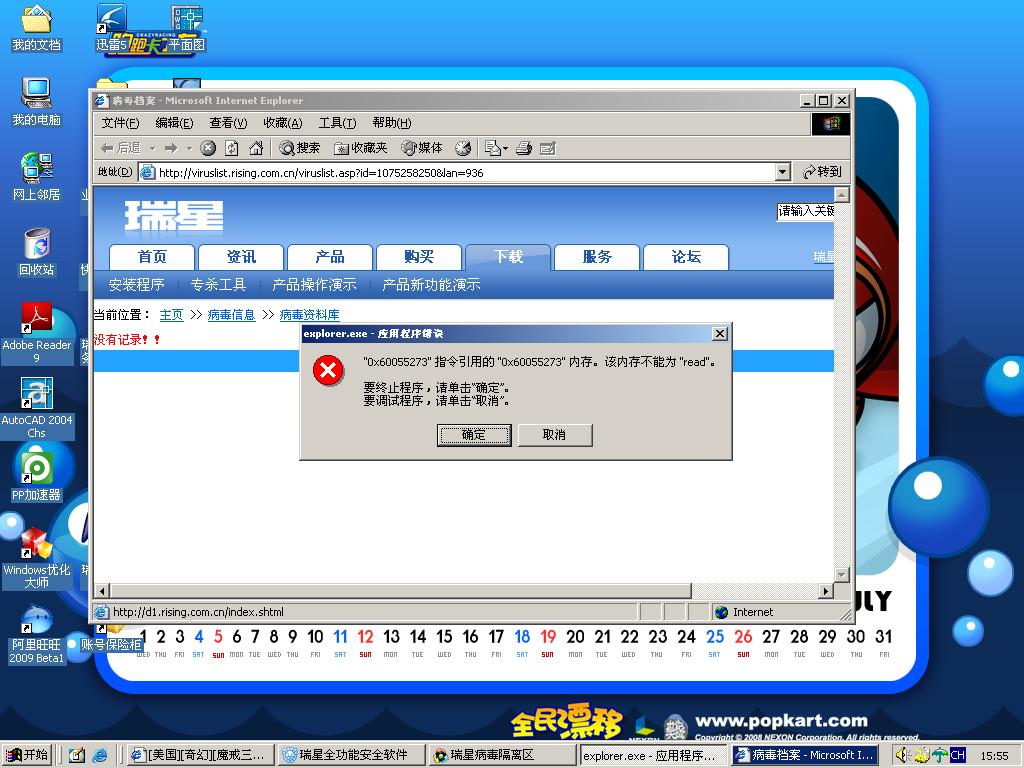Click the IE quick launch icon in taskbar

(x=100, y=756)
